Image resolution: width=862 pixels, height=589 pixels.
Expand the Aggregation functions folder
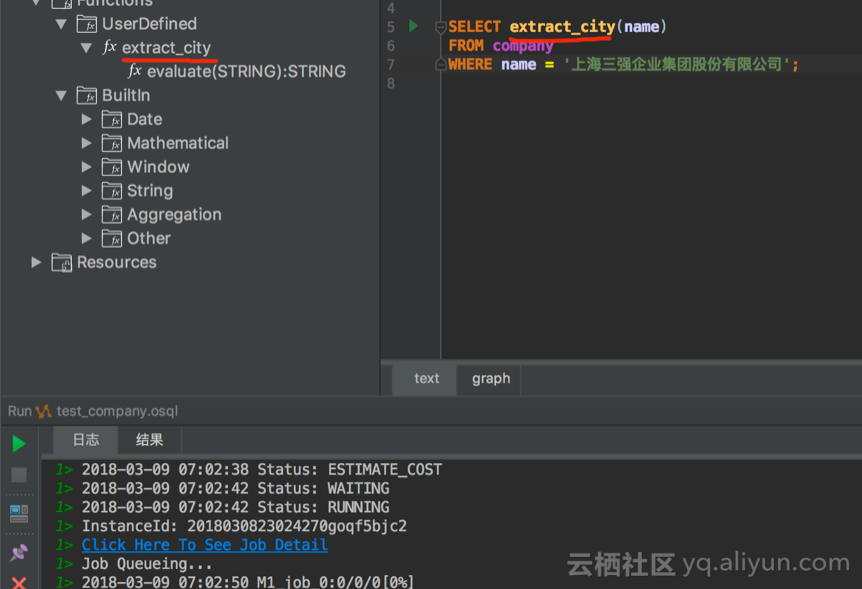86,214
